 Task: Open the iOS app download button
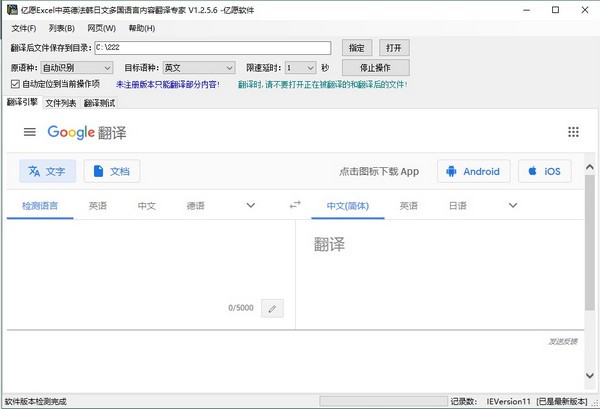click(545, 171)
